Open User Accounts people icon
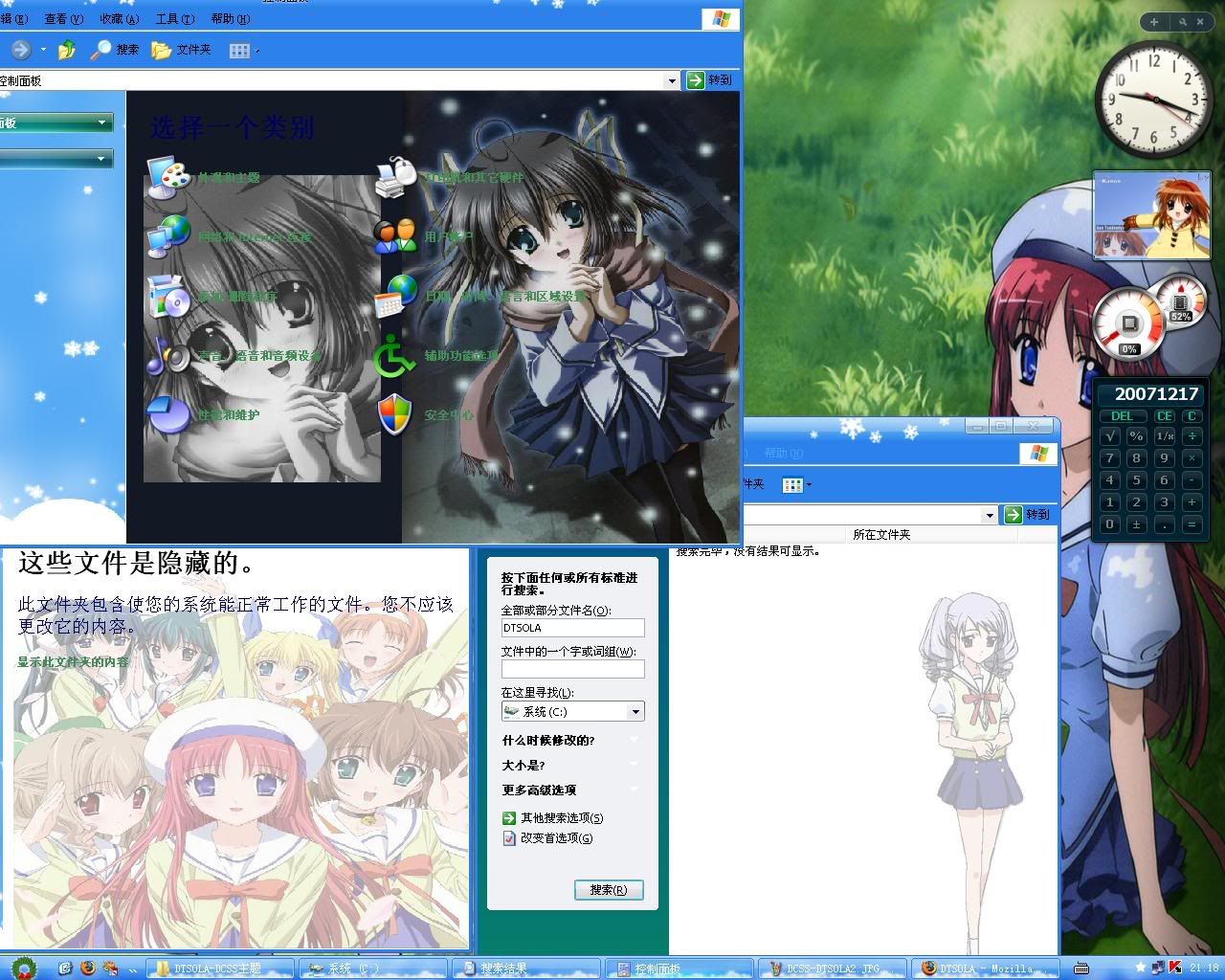Image resolution: width=1225 pixels, height=980 pixels. click(x=396, y=236)
